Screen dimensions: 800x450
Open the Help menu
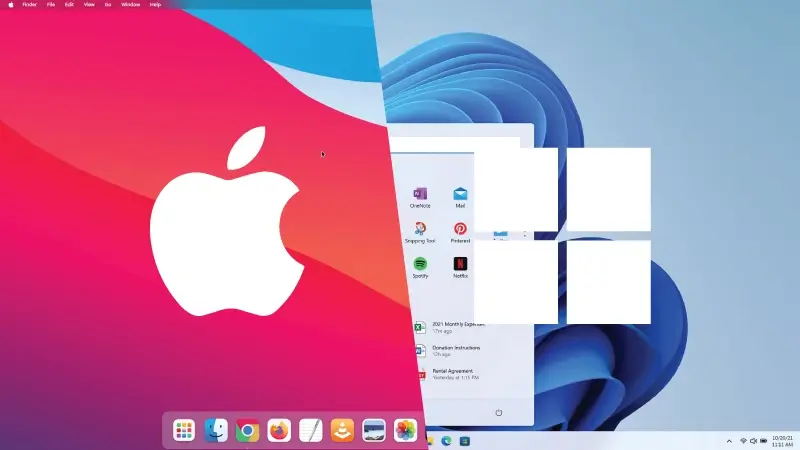click(x=156, y=5)
